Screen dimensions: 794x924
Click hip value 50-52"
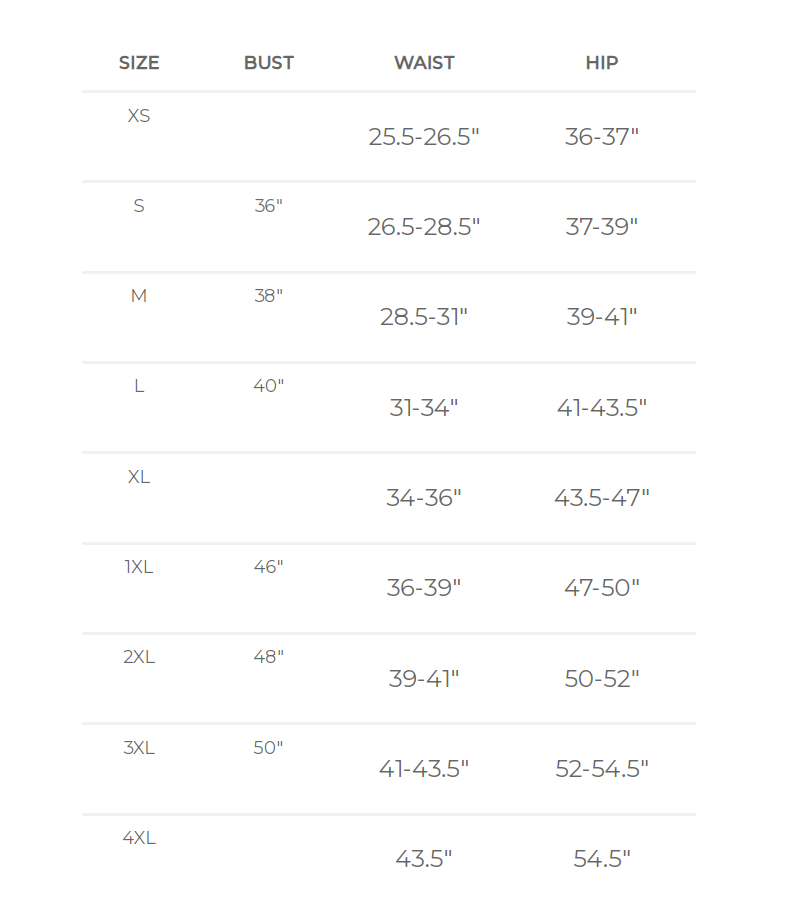click(602, 679)
